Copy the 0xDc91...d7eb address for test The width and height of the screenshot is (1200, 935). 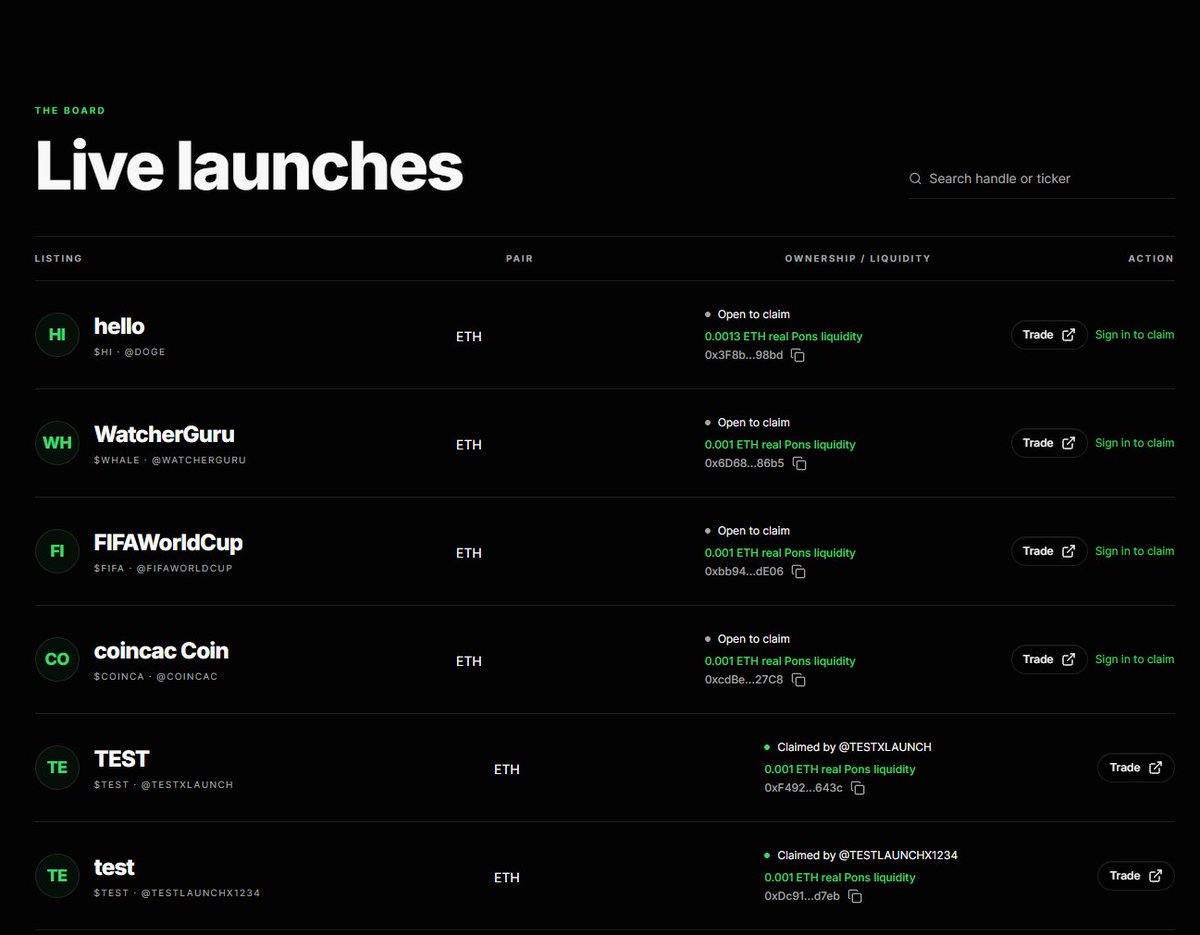pos(855,896)
